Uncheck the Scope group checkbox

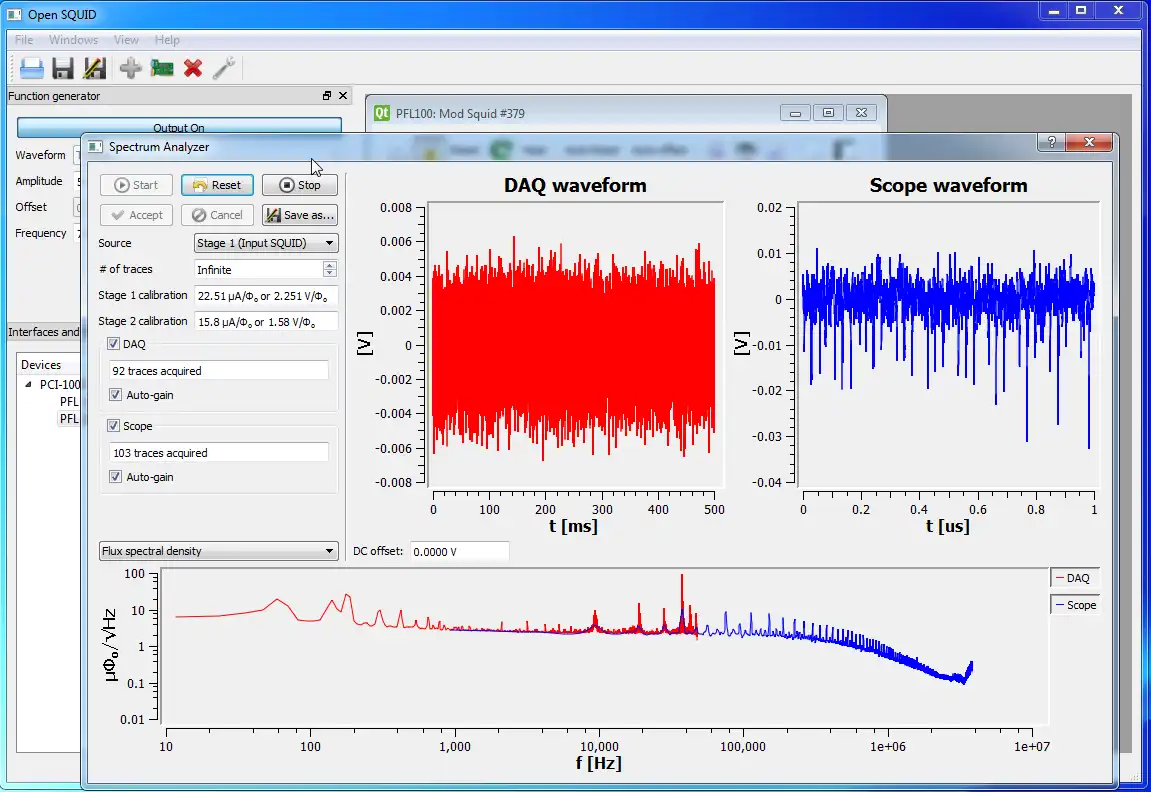click(x=114, y=426)
